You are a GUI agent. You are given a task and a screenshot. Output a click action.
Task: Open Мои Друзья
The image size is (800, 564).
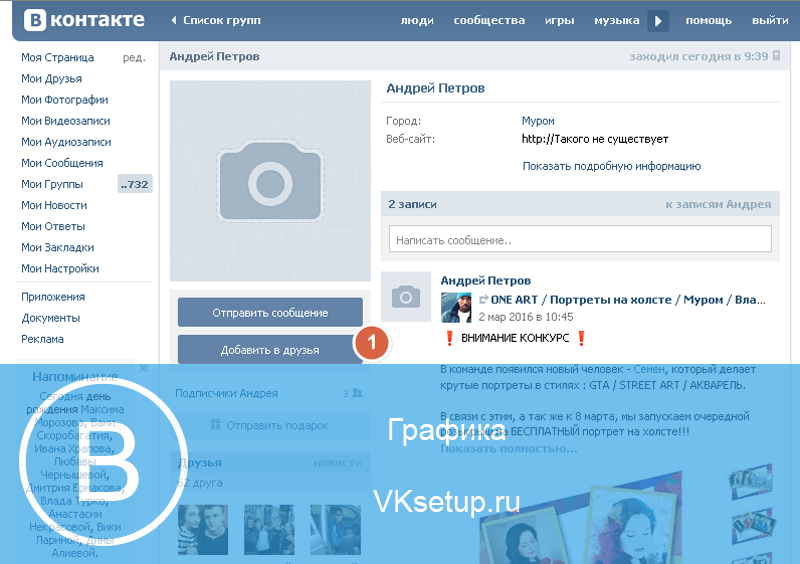tap(52, 79)
